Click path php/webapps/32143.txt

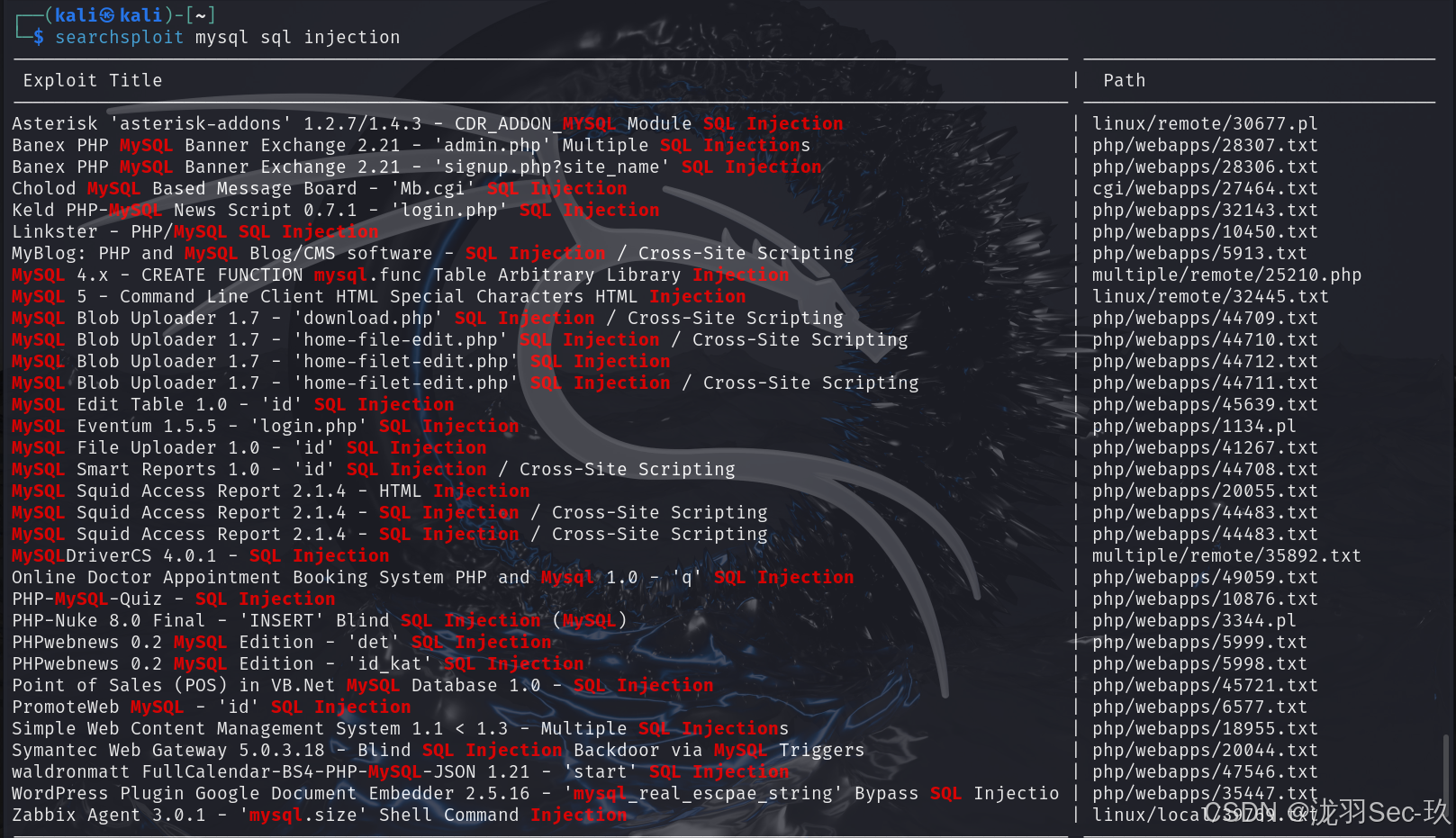pos(1205,210)
